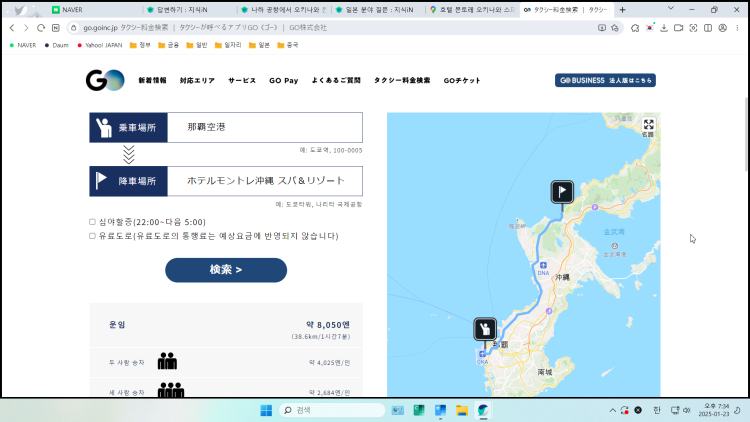
Task: Open GO Pay in the site menu
Action: 284,80
